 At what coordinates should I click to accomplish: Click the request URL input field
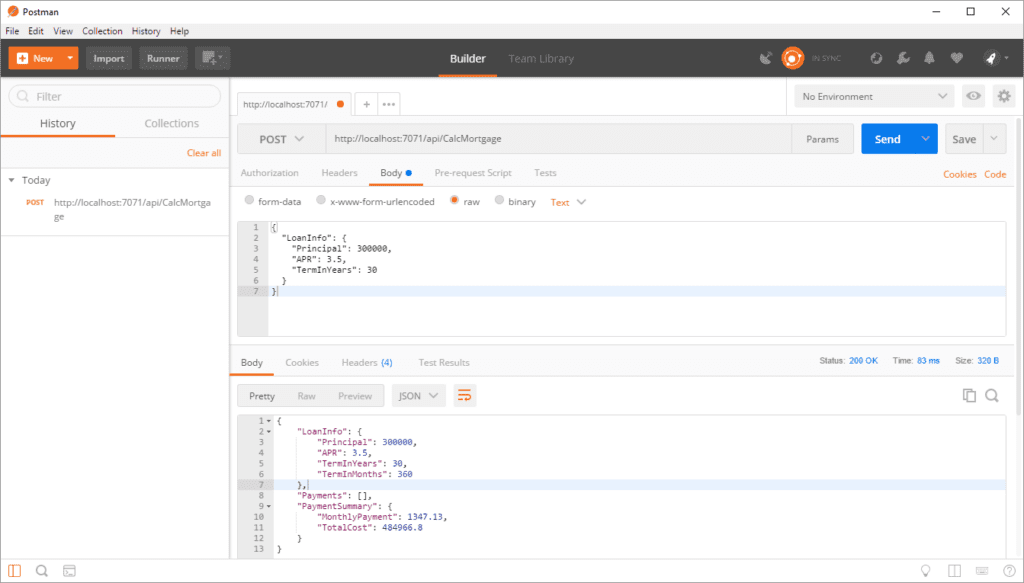coord(560,139)
